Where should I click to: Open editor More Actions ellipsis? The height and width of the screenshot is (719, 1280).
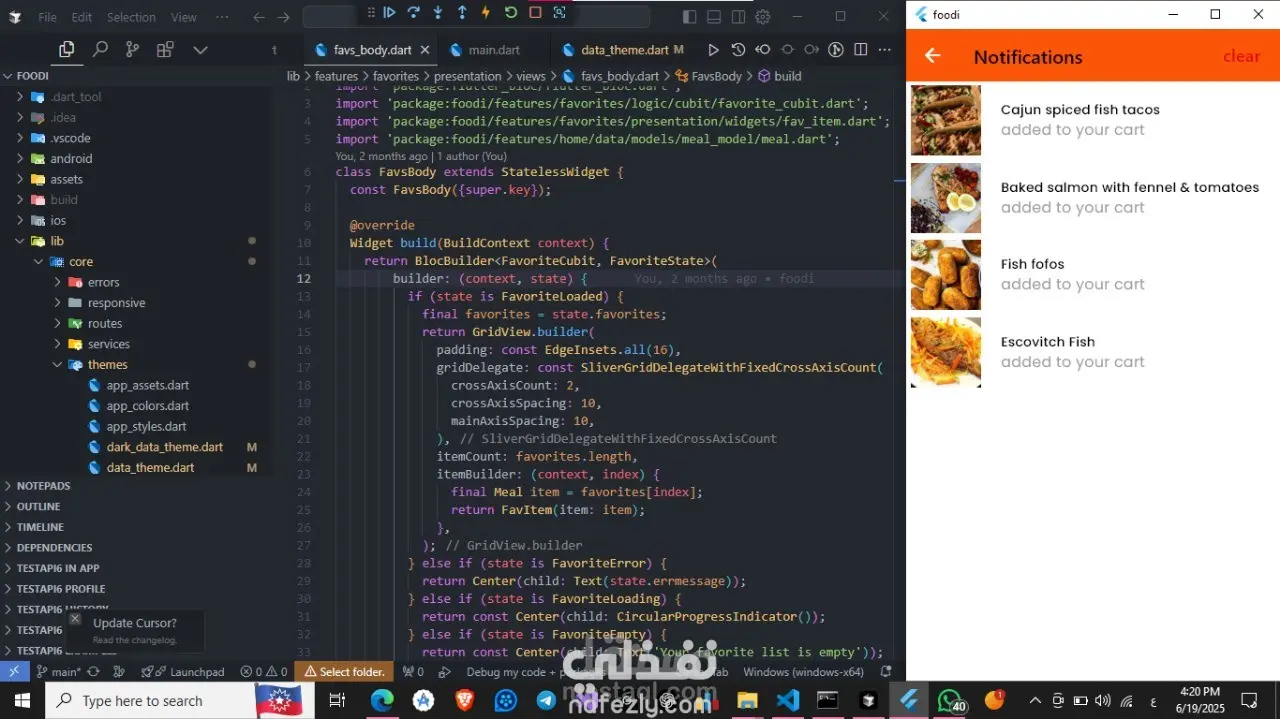tap(884, 50)
